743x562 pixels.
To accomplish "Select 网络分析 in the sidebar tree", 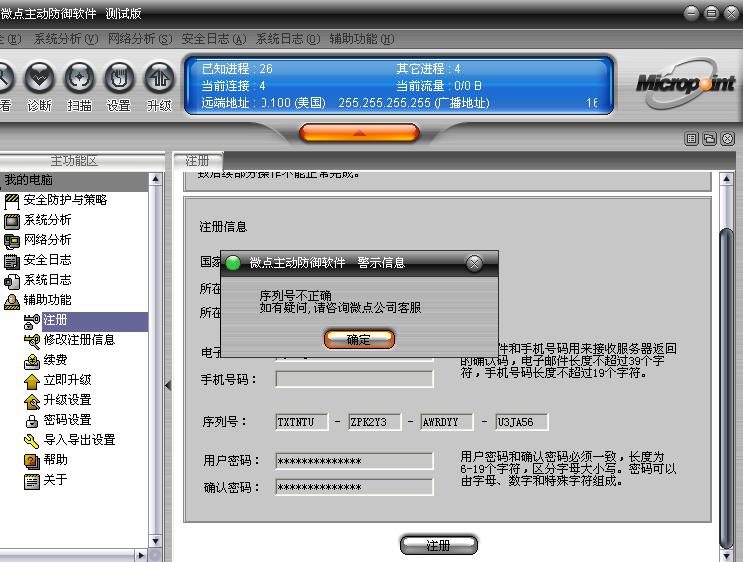I will click(47, 240).
